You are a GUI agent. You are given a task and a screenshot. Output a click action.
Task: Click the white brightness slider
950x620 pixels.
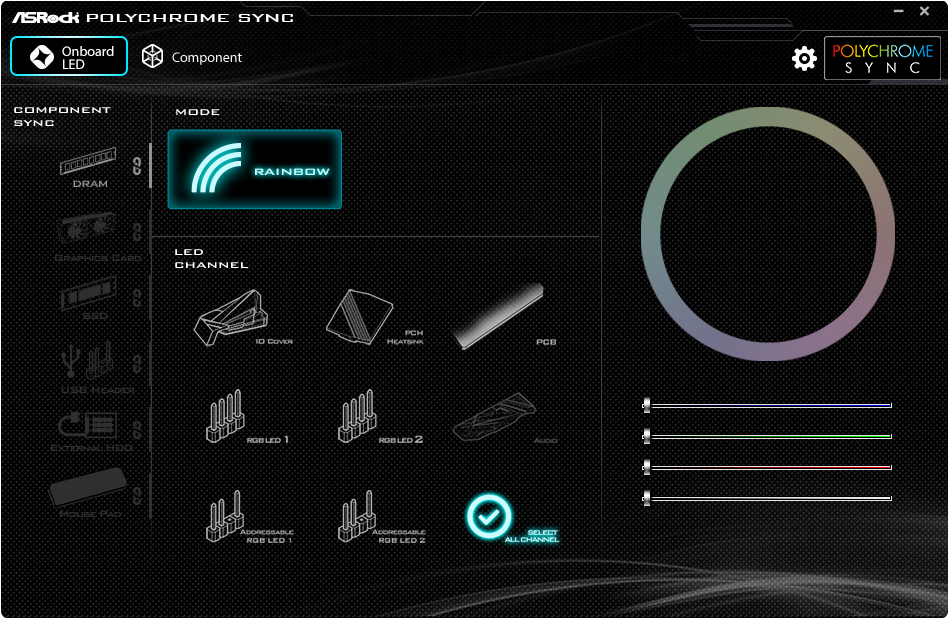[x=767, y=498]
